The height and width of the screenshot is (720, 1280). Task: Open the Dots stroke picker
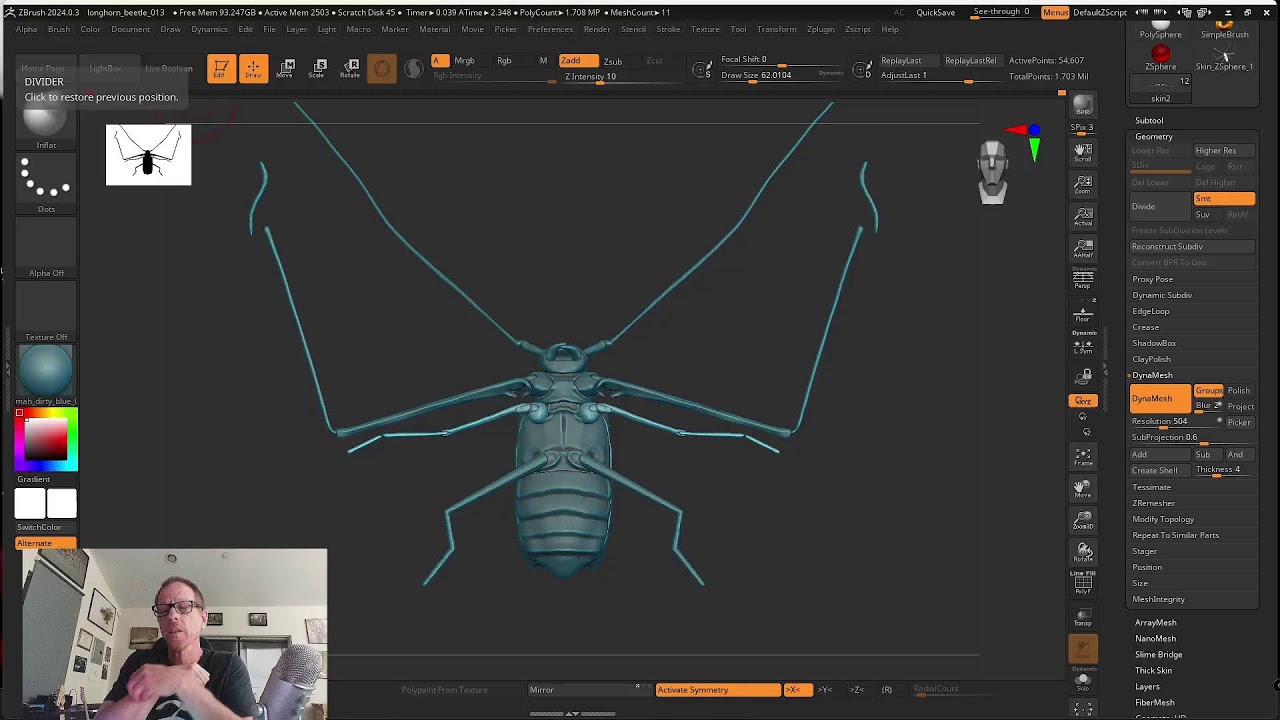46,184
